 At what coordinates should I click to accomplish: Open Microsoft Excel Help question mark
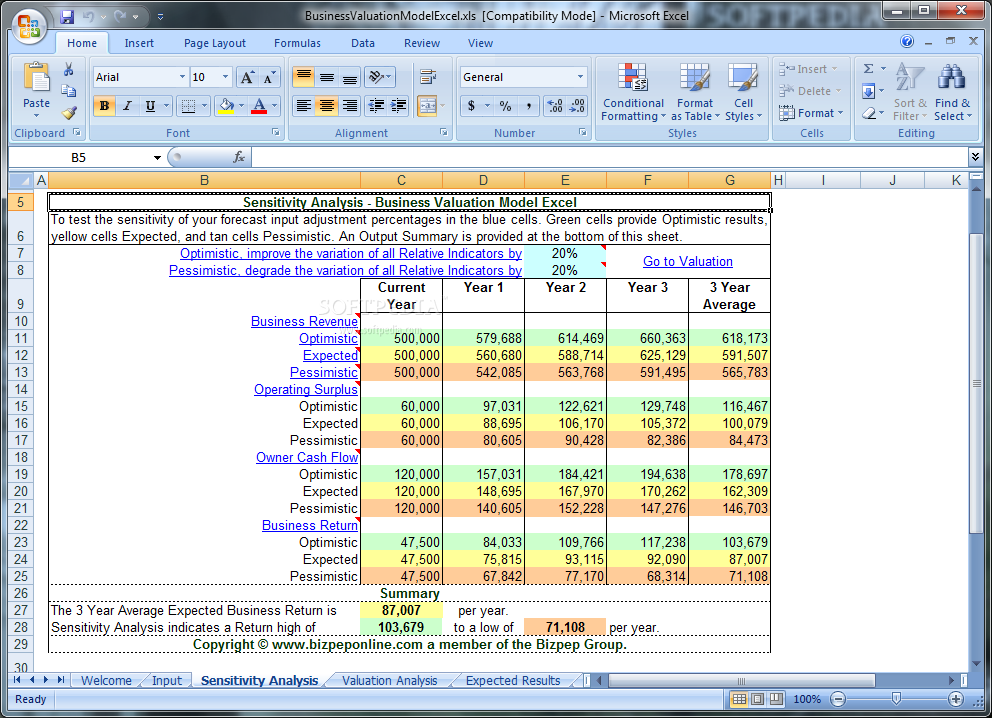click(907, 41)
